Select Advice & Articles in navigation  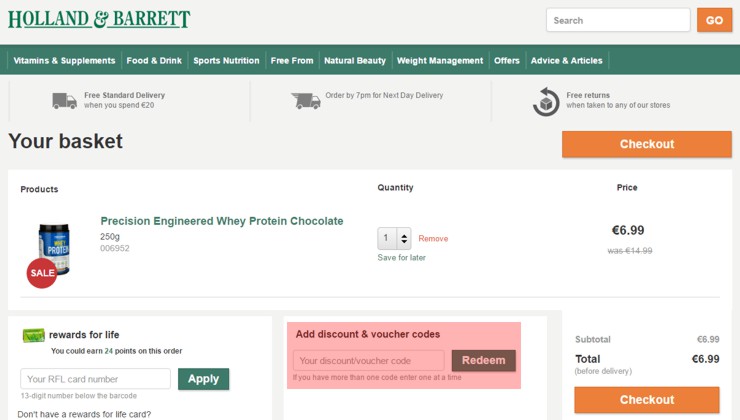tap(566, 60)
